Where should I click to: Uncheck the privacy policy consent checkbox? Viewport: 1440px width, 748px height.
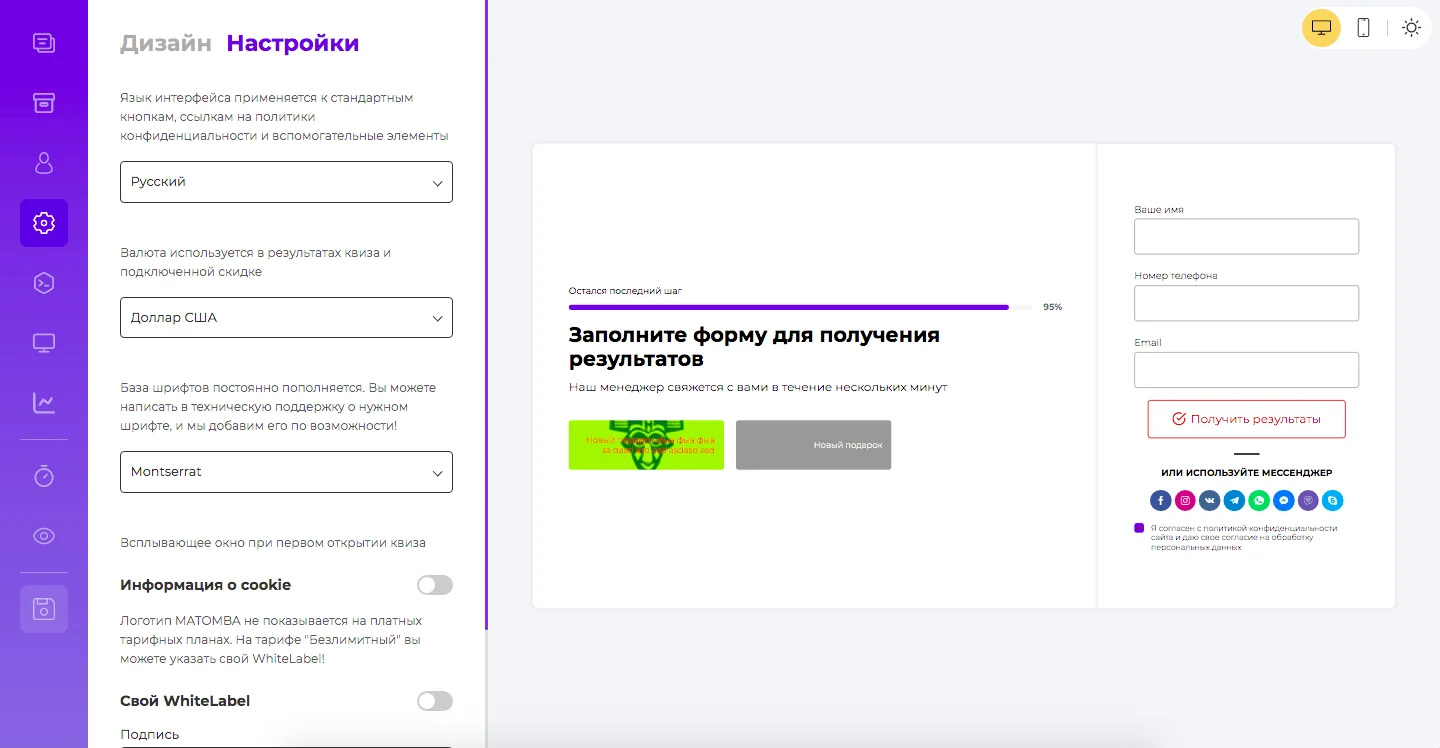pyautogui.click(x=1139, y=528)
